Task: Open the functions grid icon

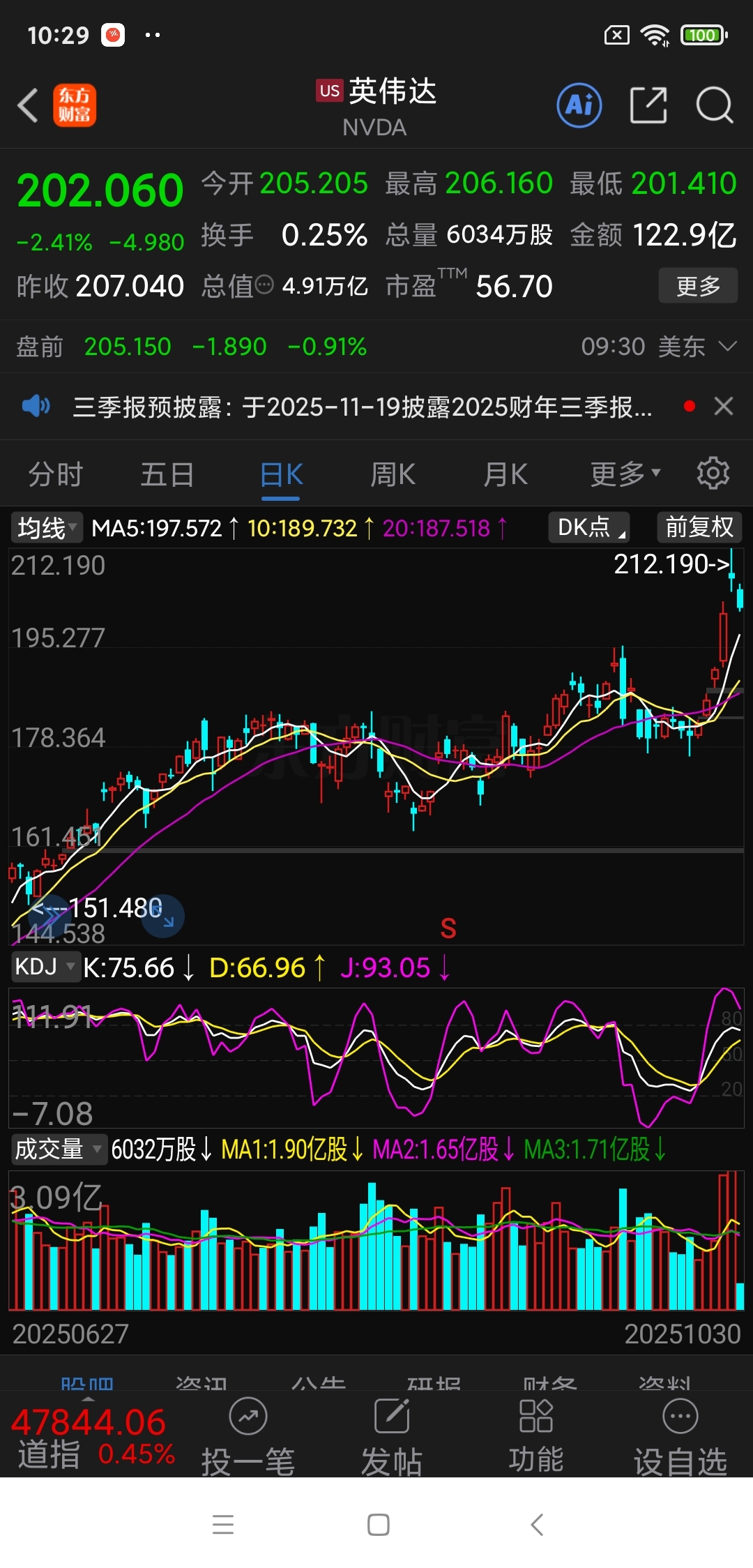Action: click(535, 1416)
